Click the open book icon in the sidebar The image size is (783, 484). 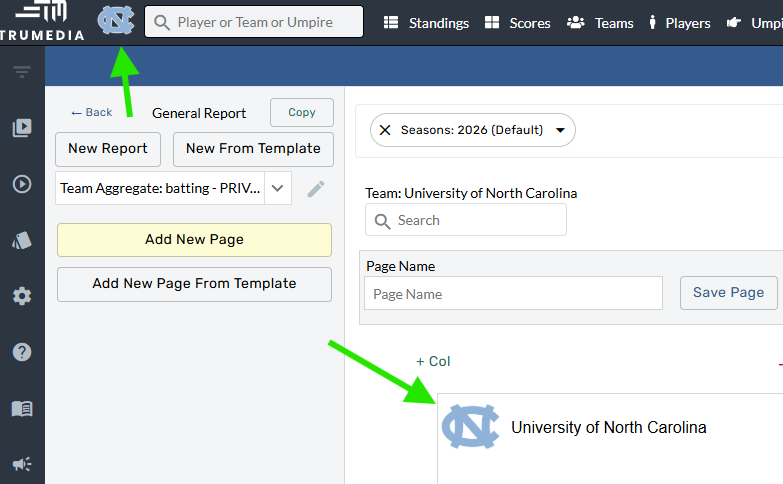pos(22,408)
